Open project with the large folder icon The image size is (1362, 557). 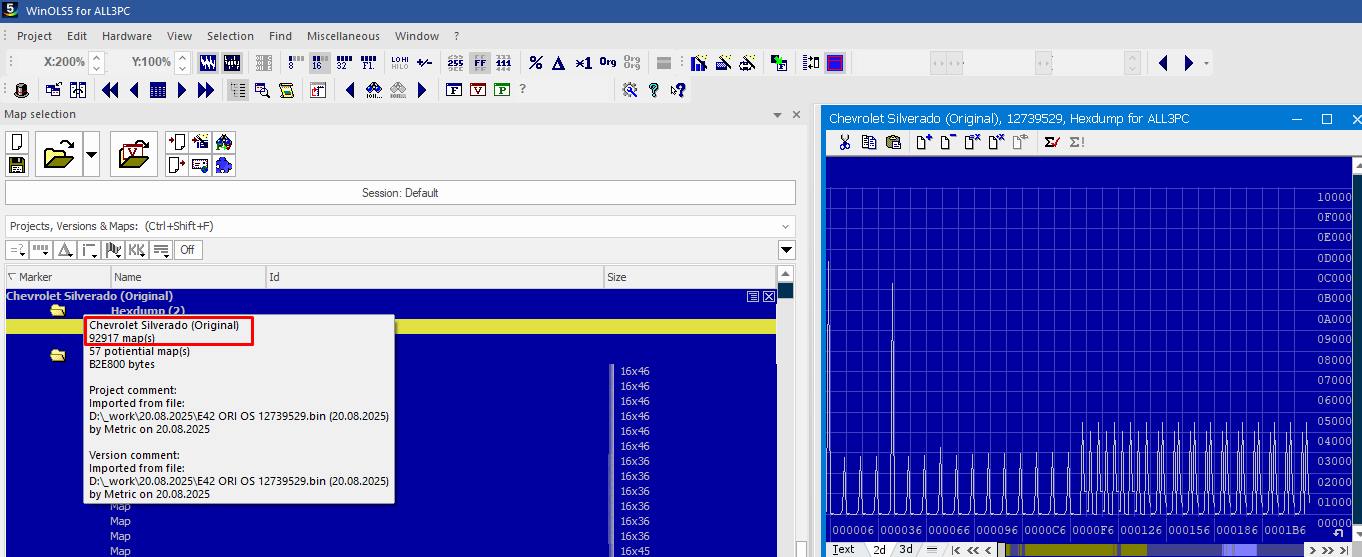tap(59, 155)
